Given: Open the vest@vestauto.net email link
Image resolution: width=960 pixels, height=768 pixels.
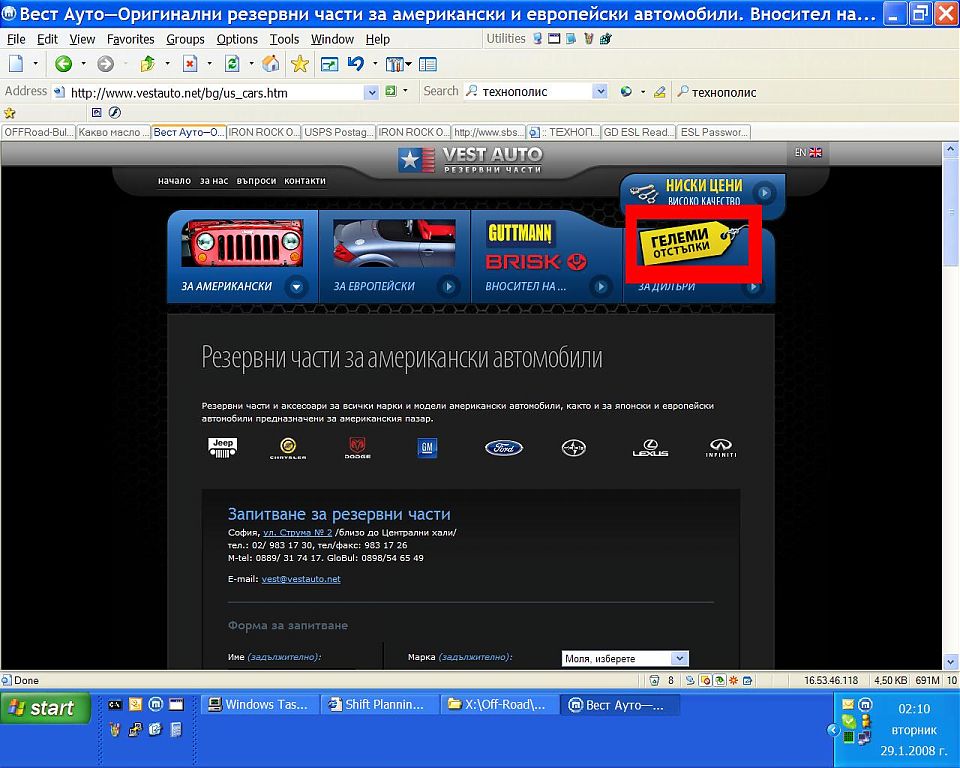Looking at the screenshot, I should 301,579.
